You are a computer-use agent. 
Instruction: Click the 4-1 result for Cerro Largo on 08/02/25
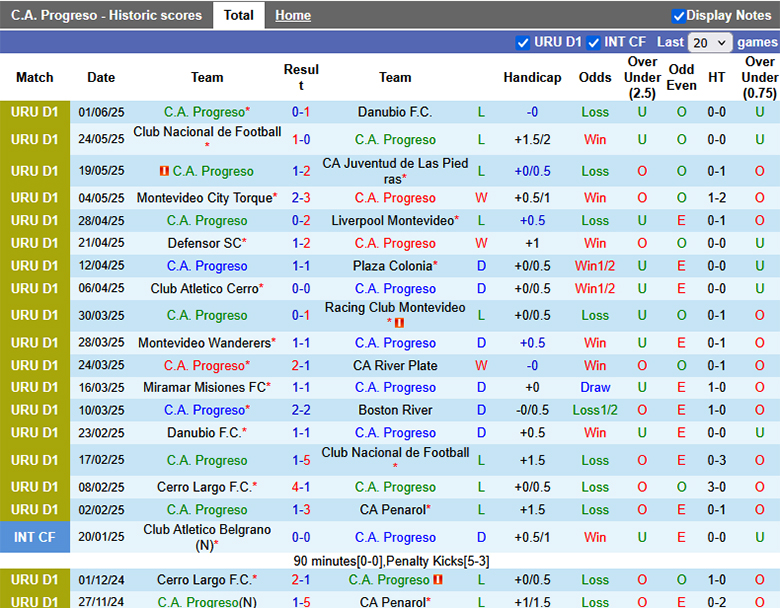pos(301,487)
